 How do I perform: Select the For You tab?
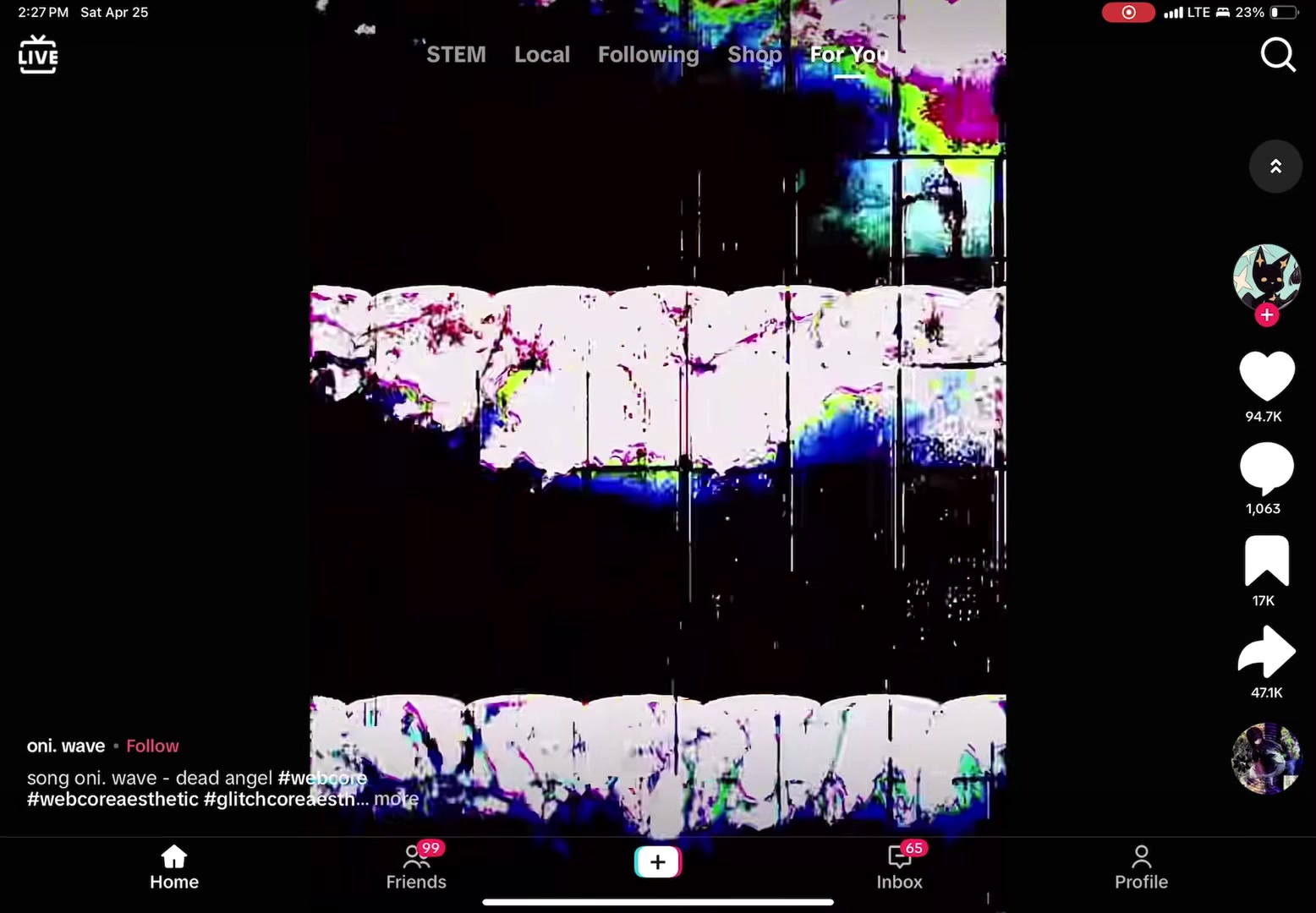click(849, 55)
